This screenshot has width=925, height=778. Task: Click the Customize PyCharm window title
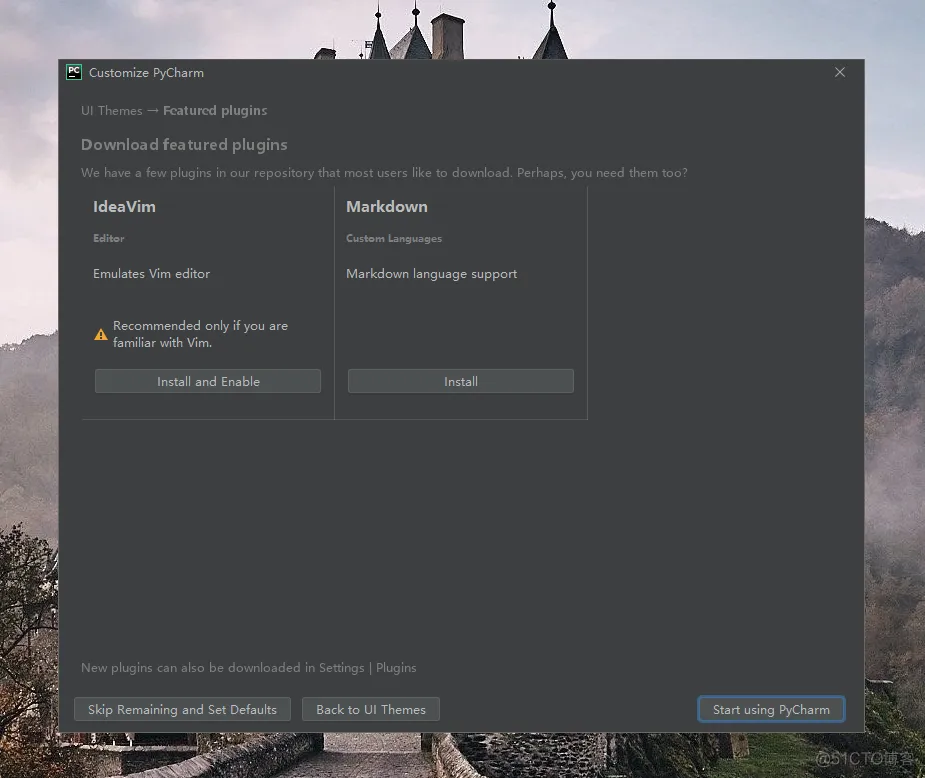click(146, 73)
